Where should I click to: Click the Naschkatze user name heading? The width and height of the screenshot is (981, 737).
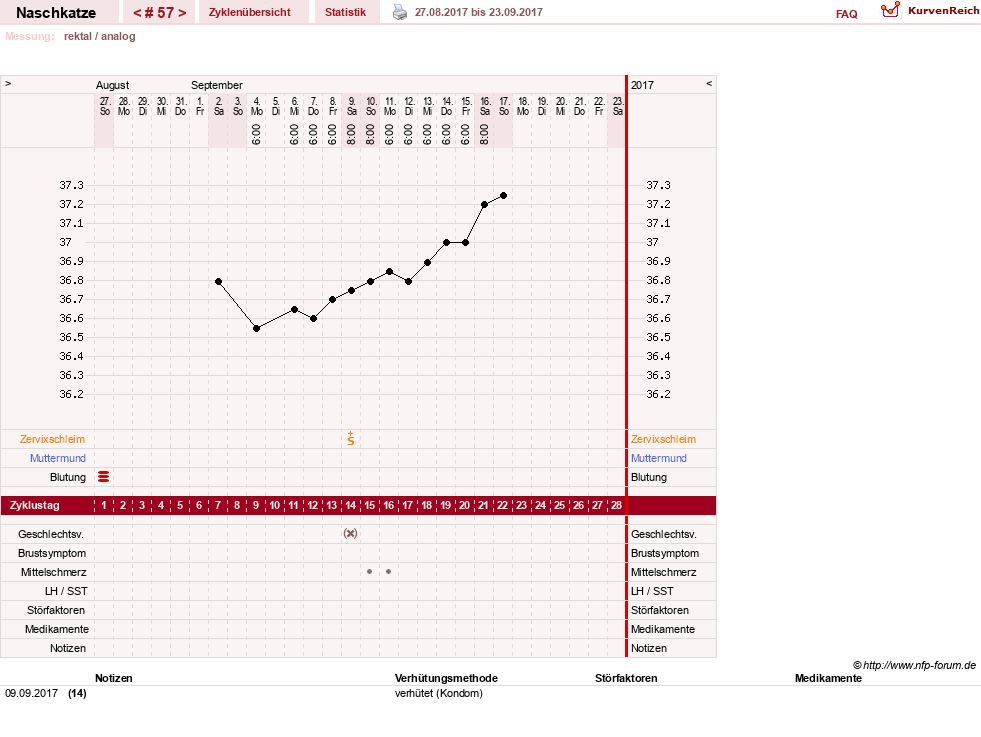point(56,13)
